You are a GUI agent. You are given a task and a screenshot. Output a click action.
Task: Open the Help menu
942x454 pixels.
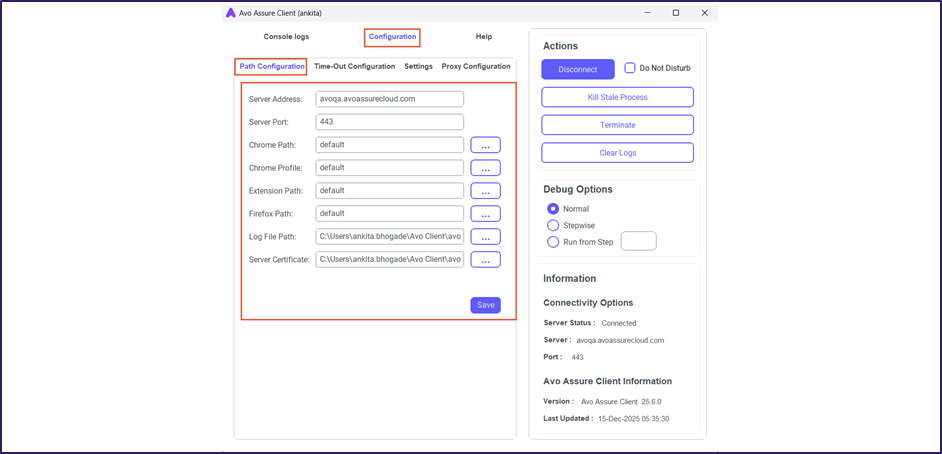pos(484,37)
